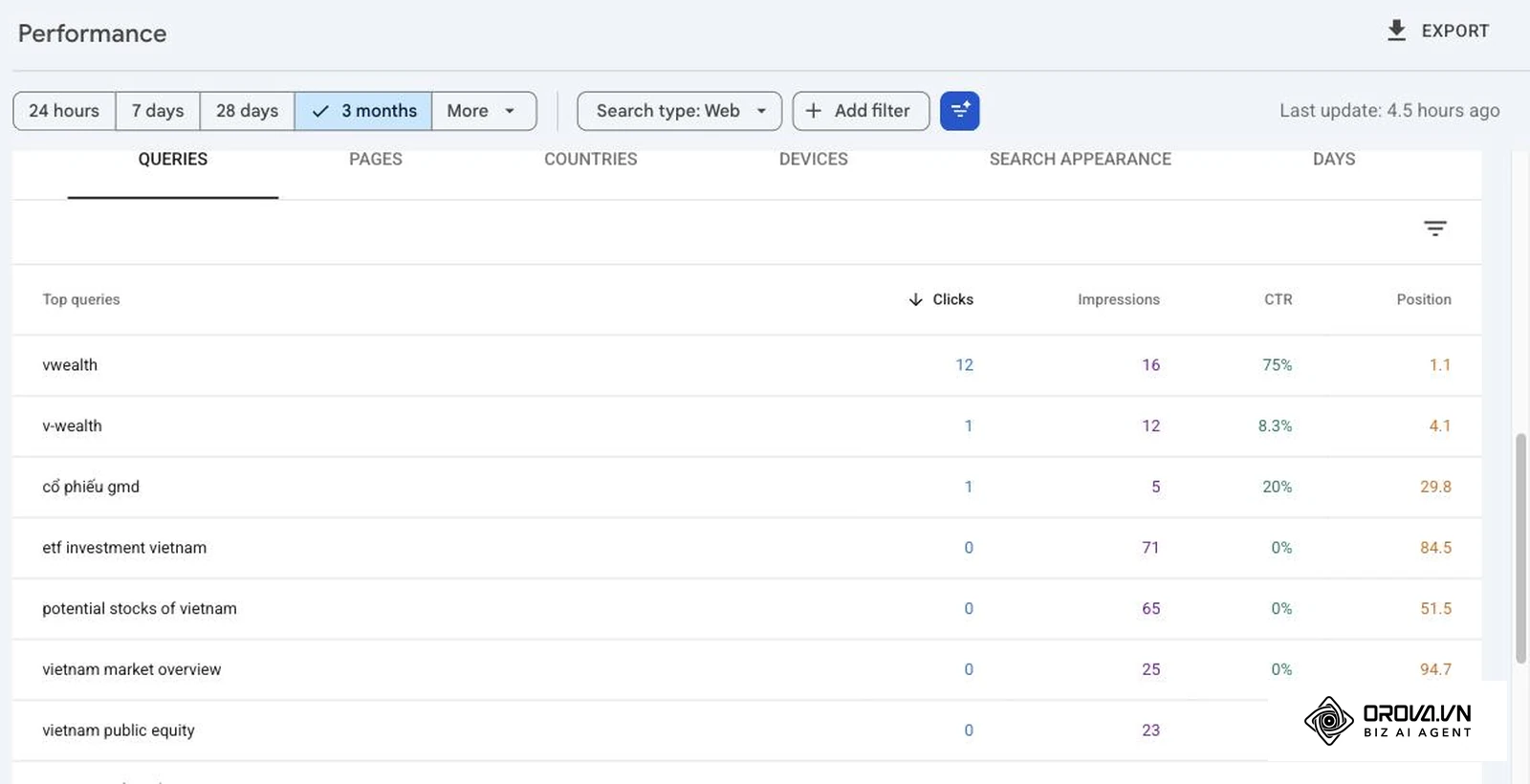Open the blue filter suggestions icon button

click(959, 111)
